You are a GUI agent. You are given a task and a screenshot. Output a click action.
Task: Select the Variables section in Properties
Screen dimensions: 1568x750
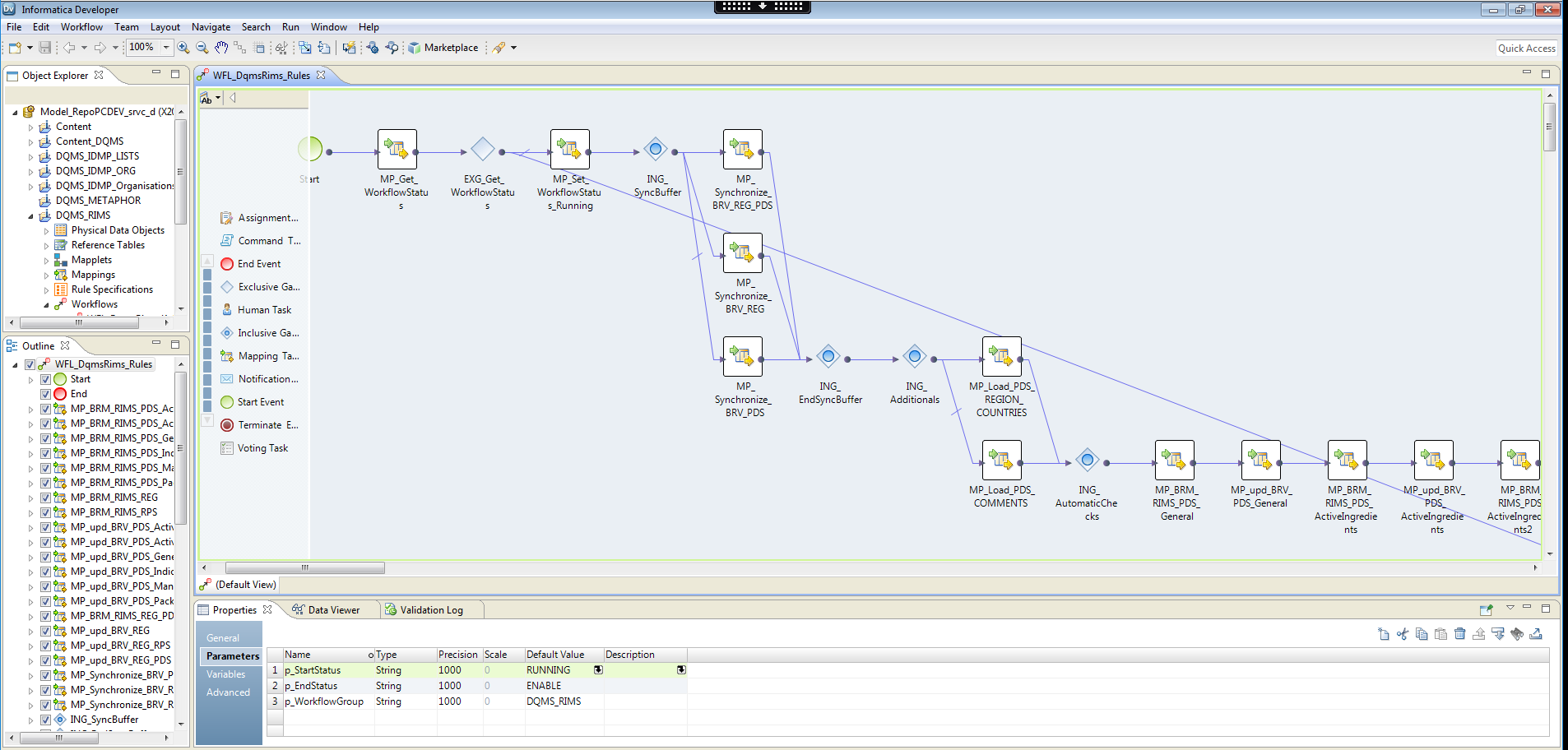pos(226,674)
